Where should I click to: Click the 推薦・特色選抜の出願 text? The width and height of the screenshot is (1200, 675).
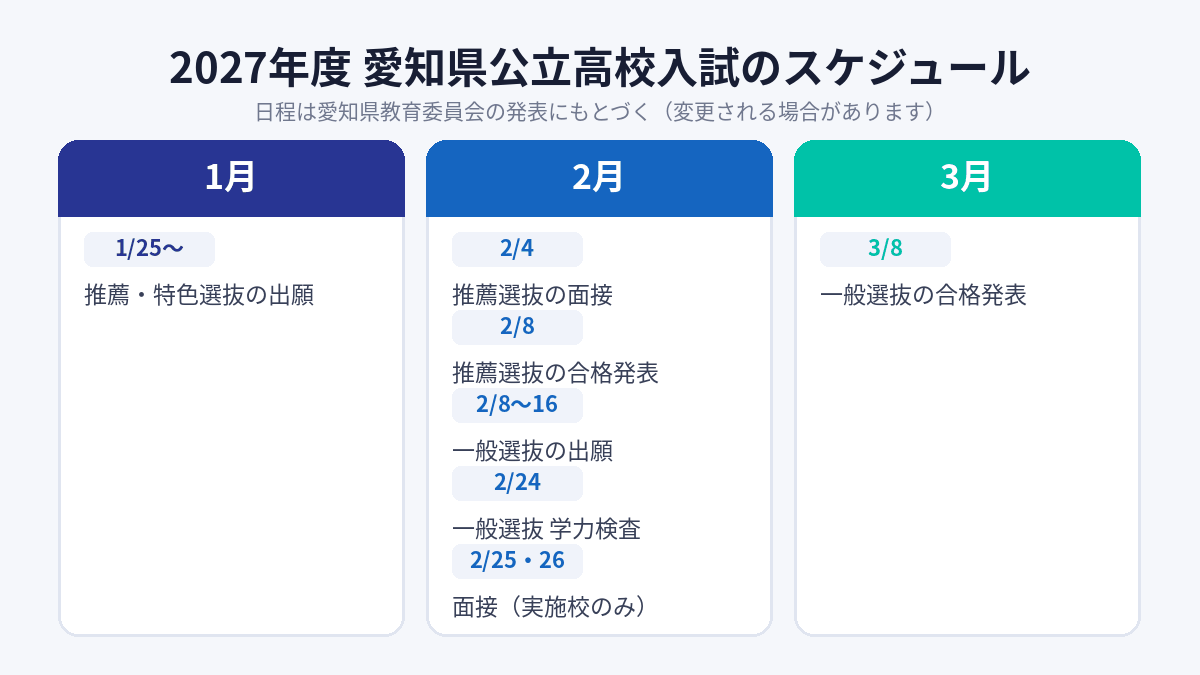[x=199, y=296]
